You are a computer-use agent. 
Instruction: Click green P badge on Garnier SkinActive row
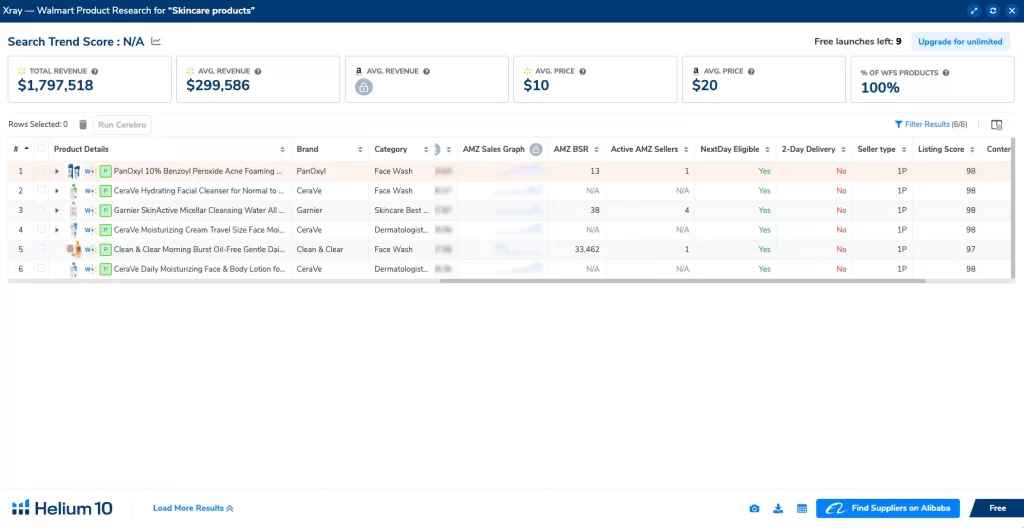pyautogui.click(x=105, y=210)
